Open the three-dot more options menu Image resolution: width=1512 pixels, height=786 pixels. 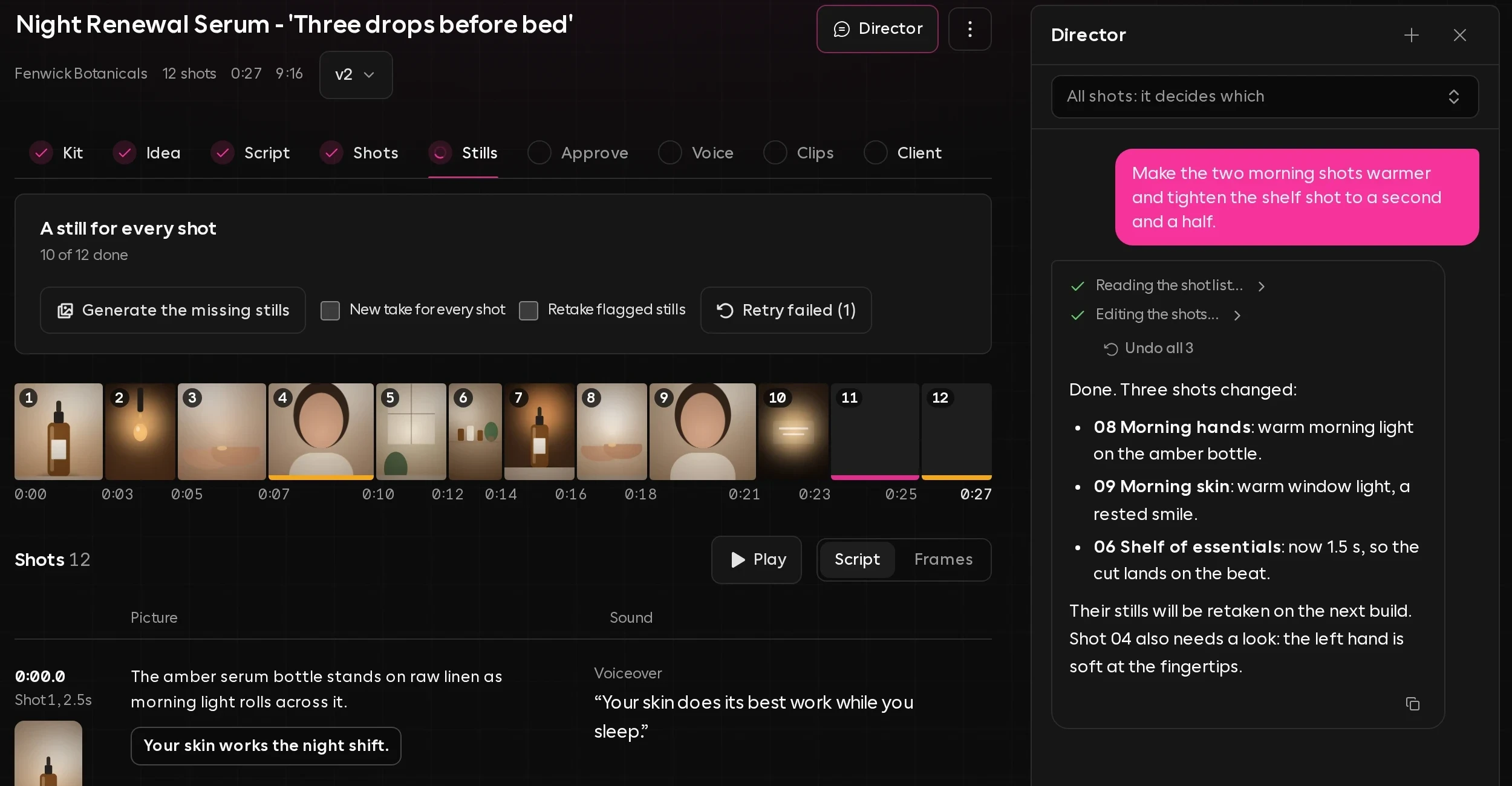(969, 29)
